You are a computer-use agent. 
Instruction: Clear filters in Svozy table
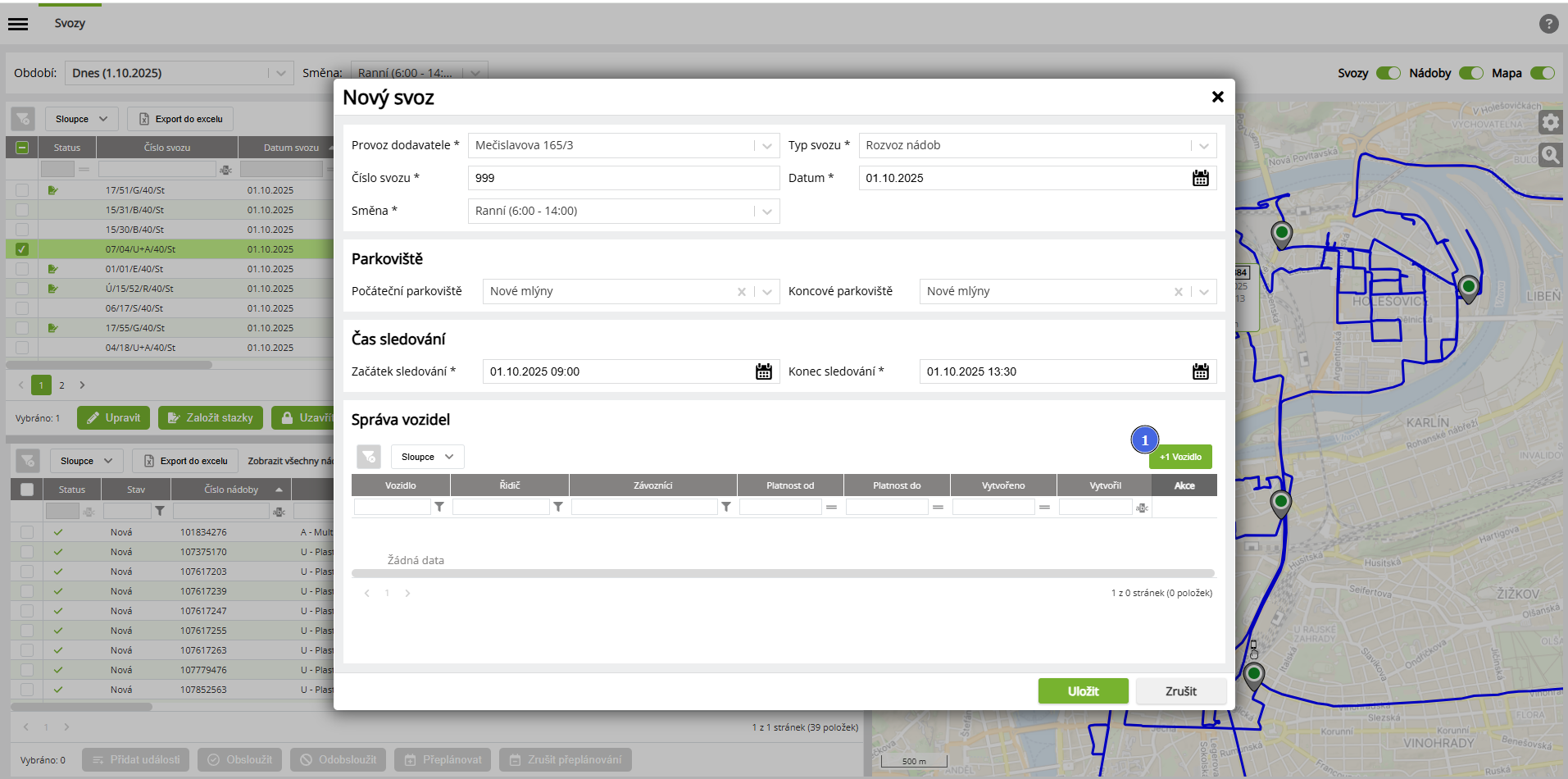(23, 119)
